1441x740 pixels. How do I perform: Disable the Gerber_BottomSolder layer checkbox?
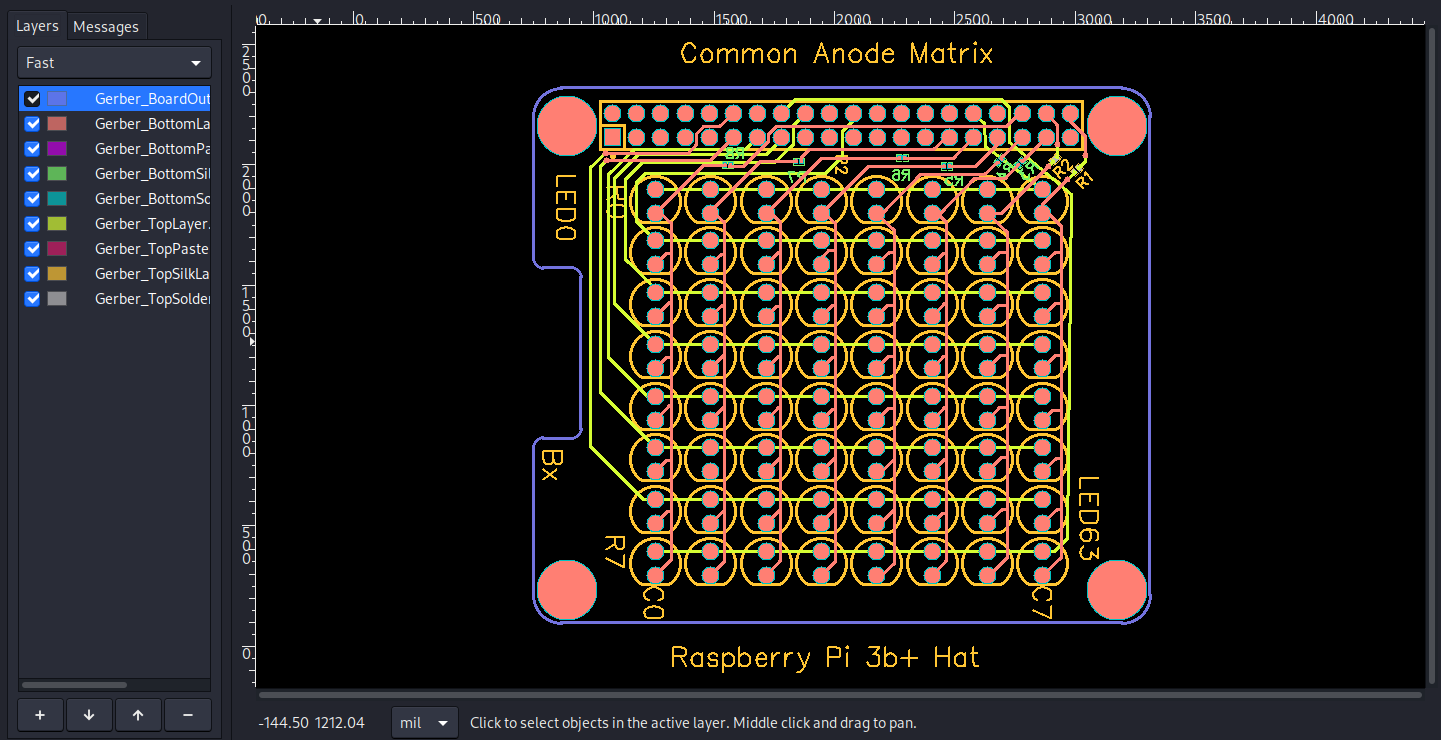(x=32, y=199)
